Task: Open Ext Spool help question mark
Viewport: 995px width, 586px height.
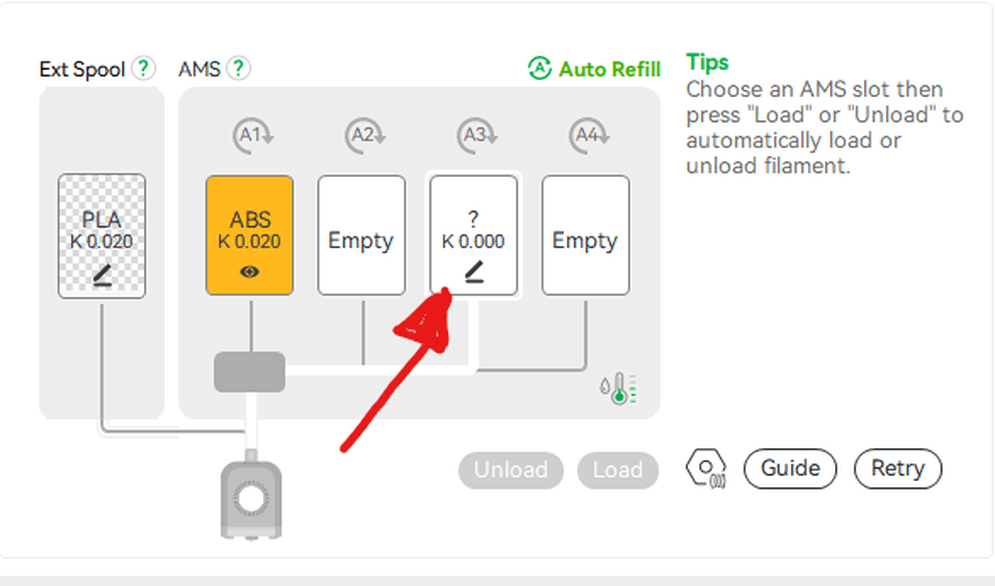Action: pyautogui.click(x=145, y=69)
